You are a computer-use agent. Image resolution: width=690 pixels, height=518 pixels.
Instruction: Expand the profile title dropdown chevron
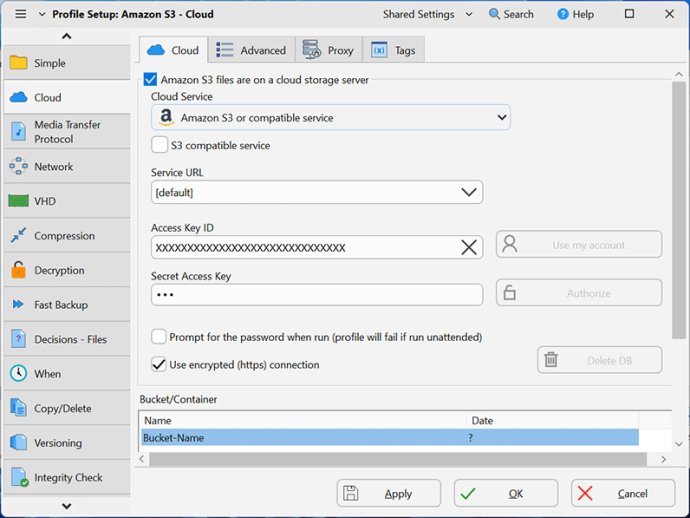tap(42, 14)
